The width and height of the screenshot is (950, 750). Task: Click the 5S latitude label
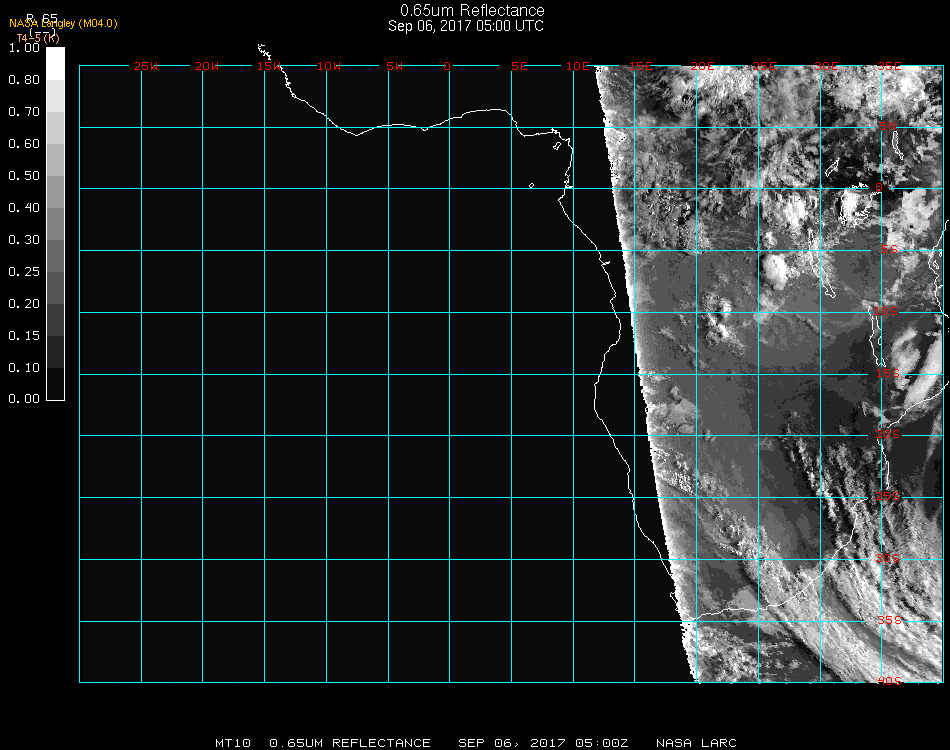point(889,249)
